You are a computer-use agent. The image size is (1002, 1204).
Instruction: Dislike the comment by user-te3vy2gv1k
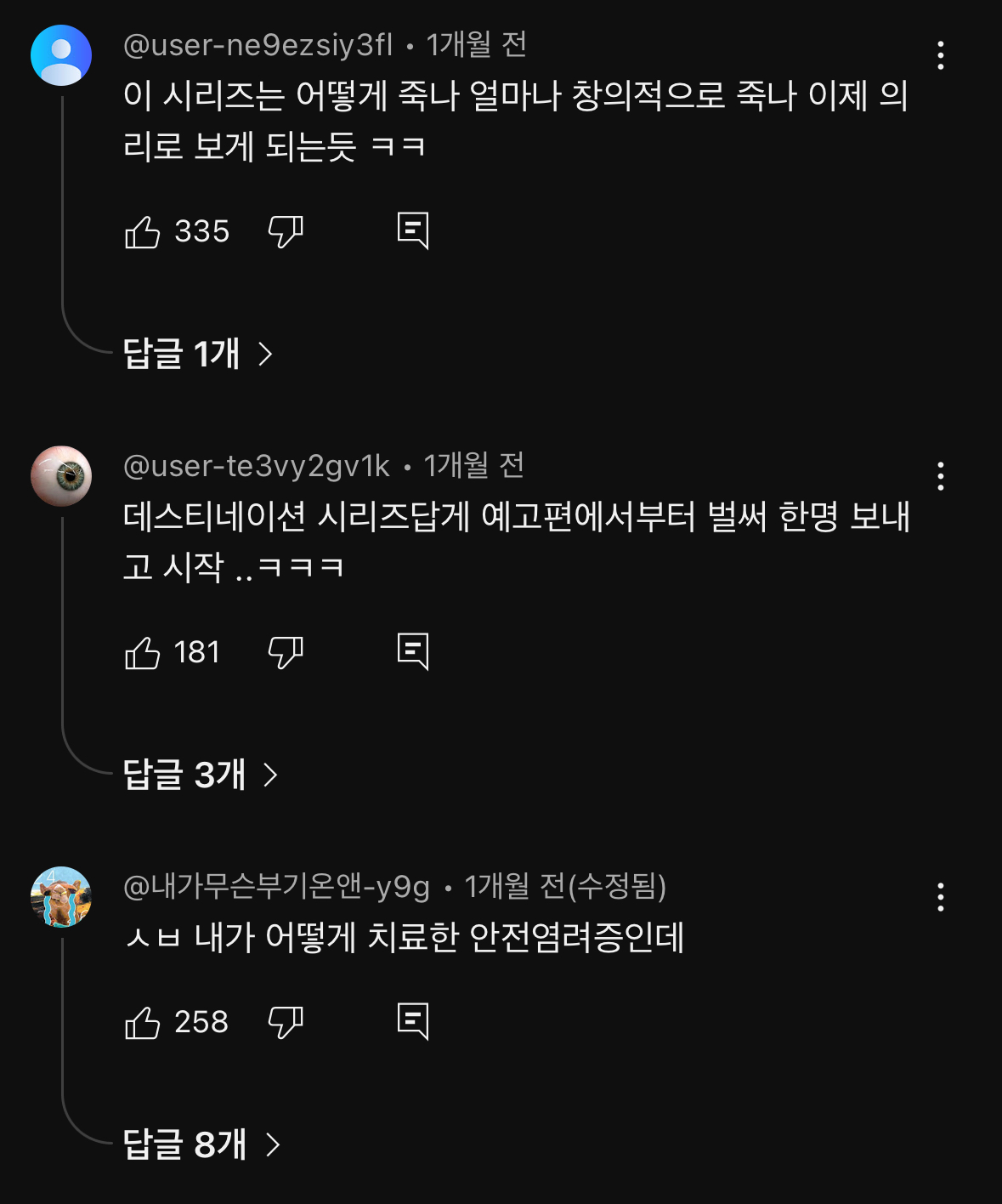pos(286,652)
